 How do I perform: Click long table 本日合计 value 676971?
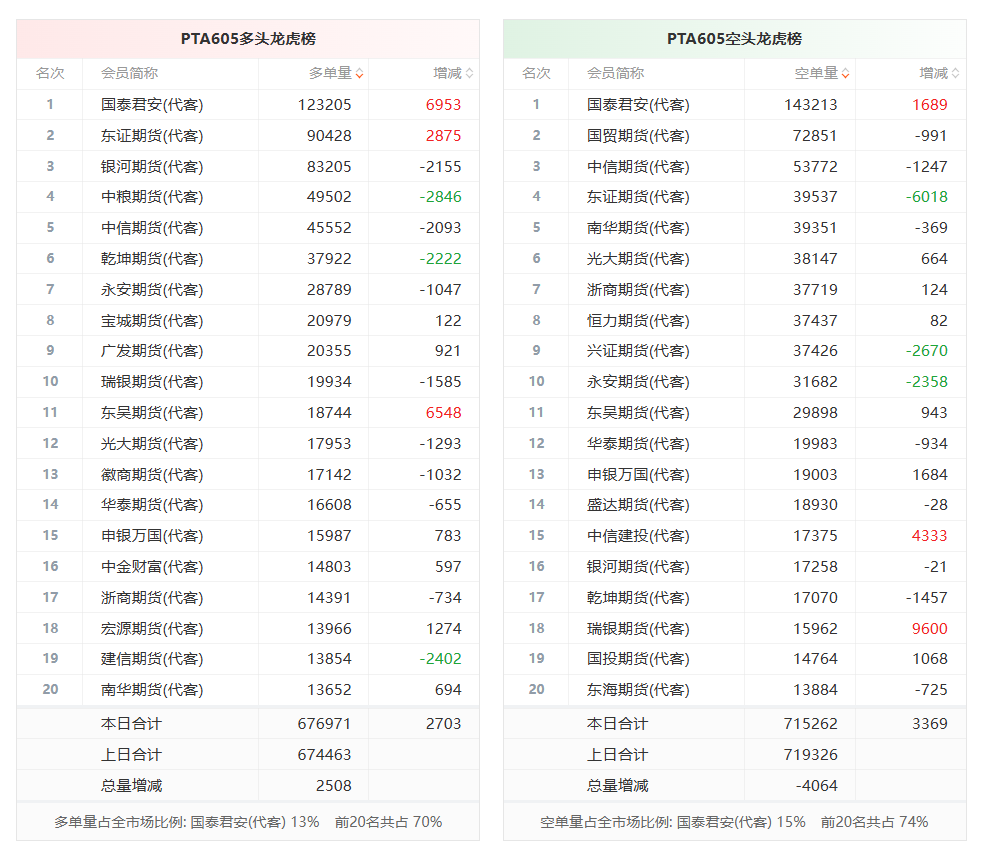(x=324, y=724)
